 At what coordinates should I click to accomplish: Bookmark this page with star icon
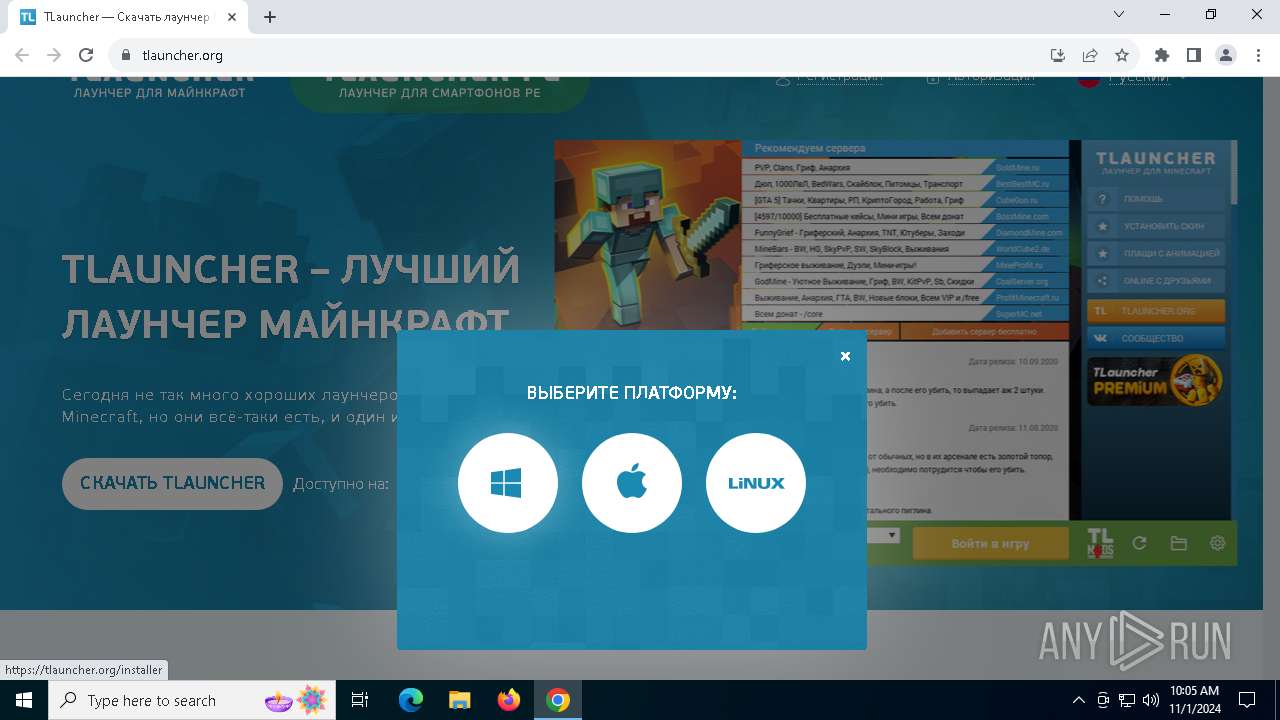(1122, 56)
